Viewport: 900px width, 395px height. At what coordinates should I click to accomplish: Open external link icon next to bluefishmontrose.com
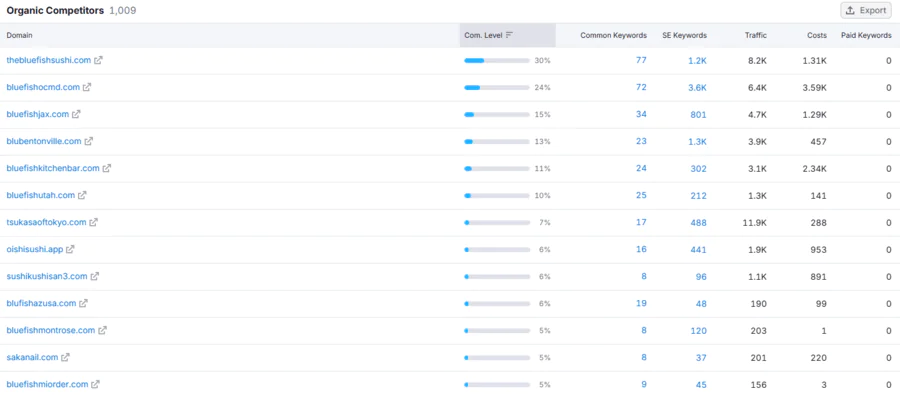(x=102, y=331)
